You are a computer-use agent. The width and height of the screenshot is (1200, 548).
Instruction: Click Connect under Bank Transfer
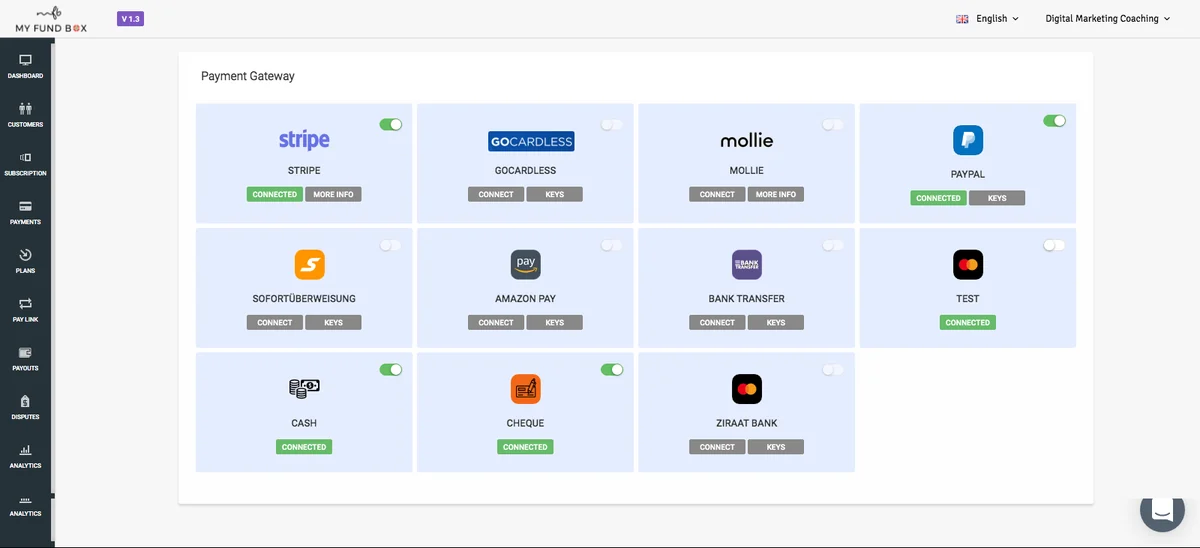tap(717, 323)
